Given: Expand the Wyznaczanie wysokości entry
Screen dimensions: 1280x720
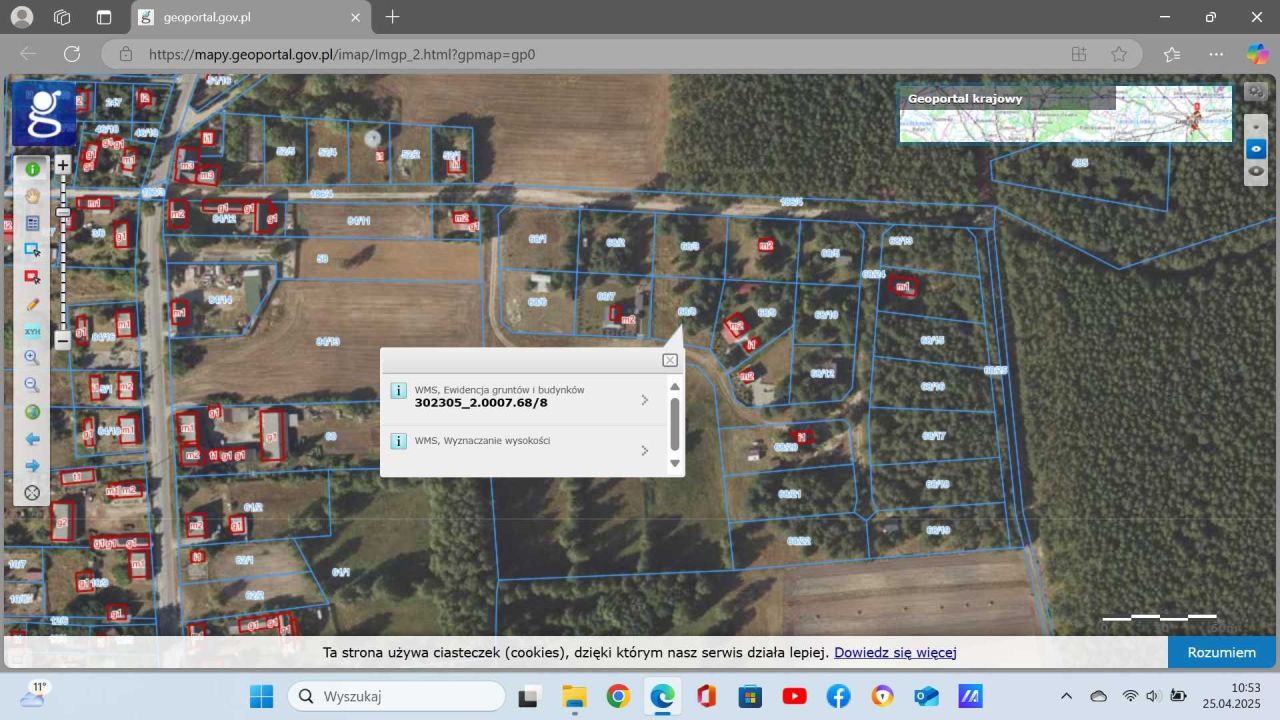Looking at the screenshot, I should click(644, 450).
